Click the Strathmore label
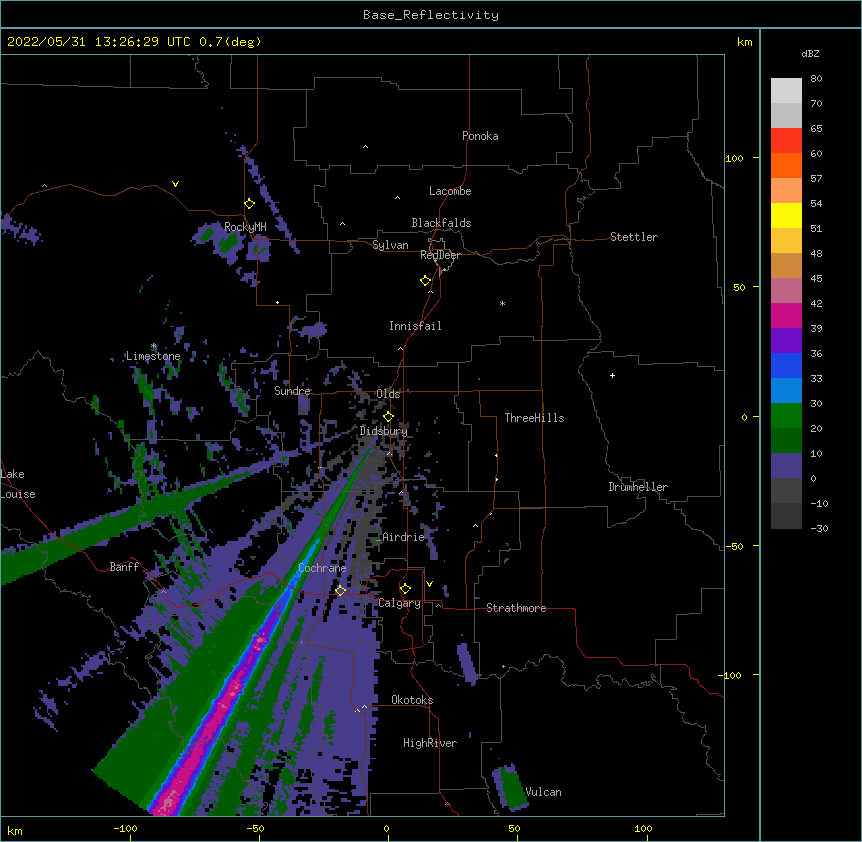Image resolution: width=862 pixels, height=842 pixels. [516, 608]
